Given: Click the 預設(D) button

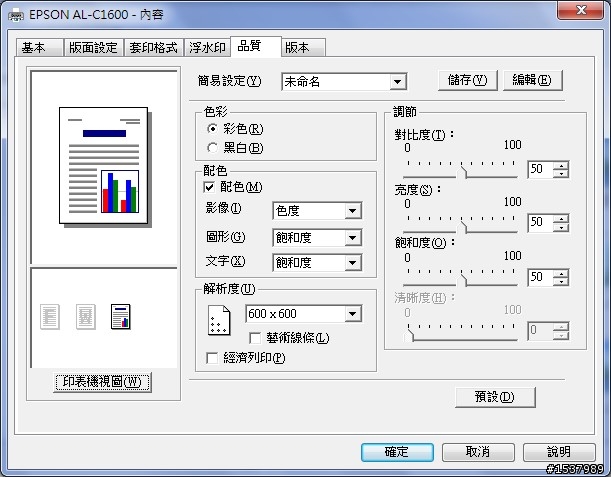Looking at the screenshot, I should coord(495,397).
